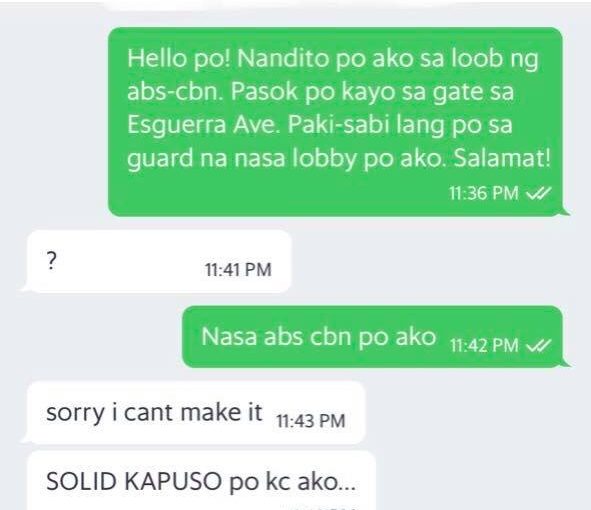The image size is (591, 510).
Task: Click the 11:41 PM timestamp
Action: point(238,270)
